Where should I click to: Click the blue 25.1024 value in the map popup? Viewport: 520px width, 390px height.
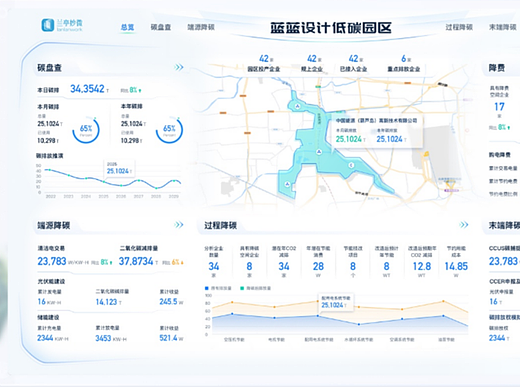click(x=391, y=139)
